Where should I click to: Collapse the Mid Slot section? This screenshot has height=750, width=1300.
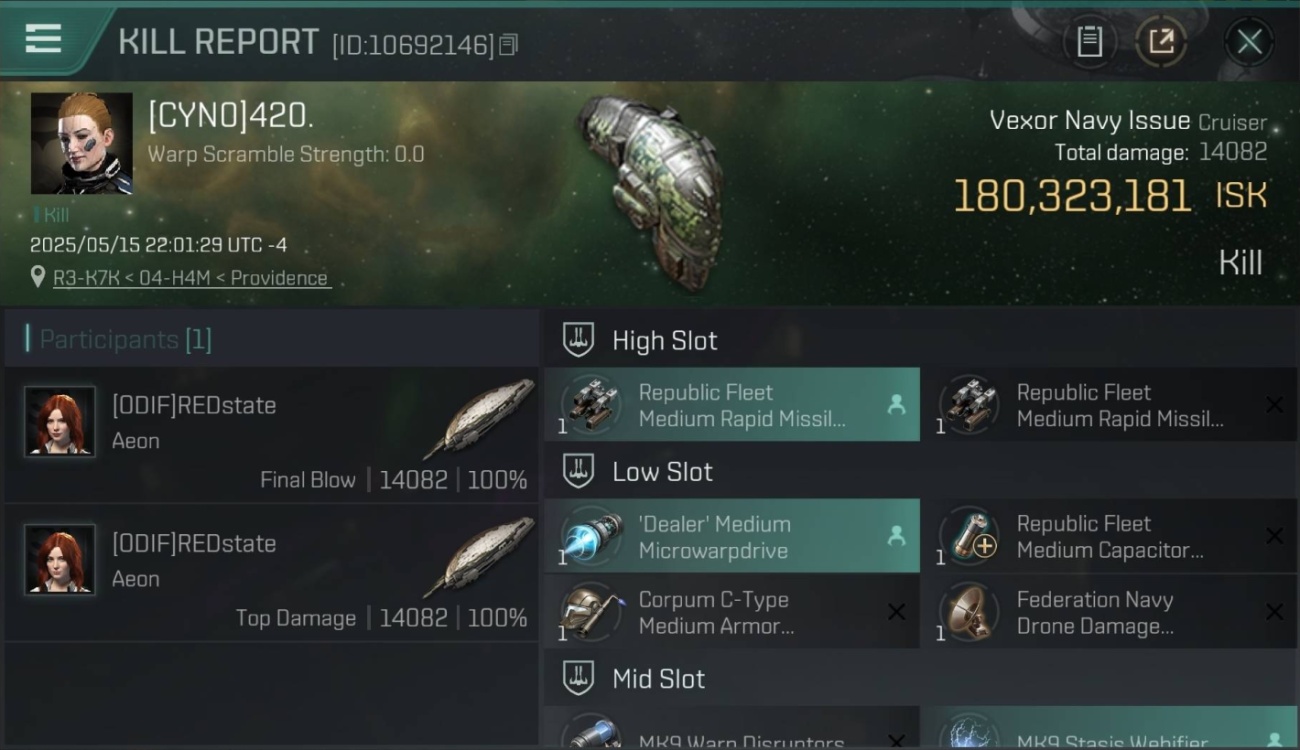pyautogui.click(x=578, y=678)
